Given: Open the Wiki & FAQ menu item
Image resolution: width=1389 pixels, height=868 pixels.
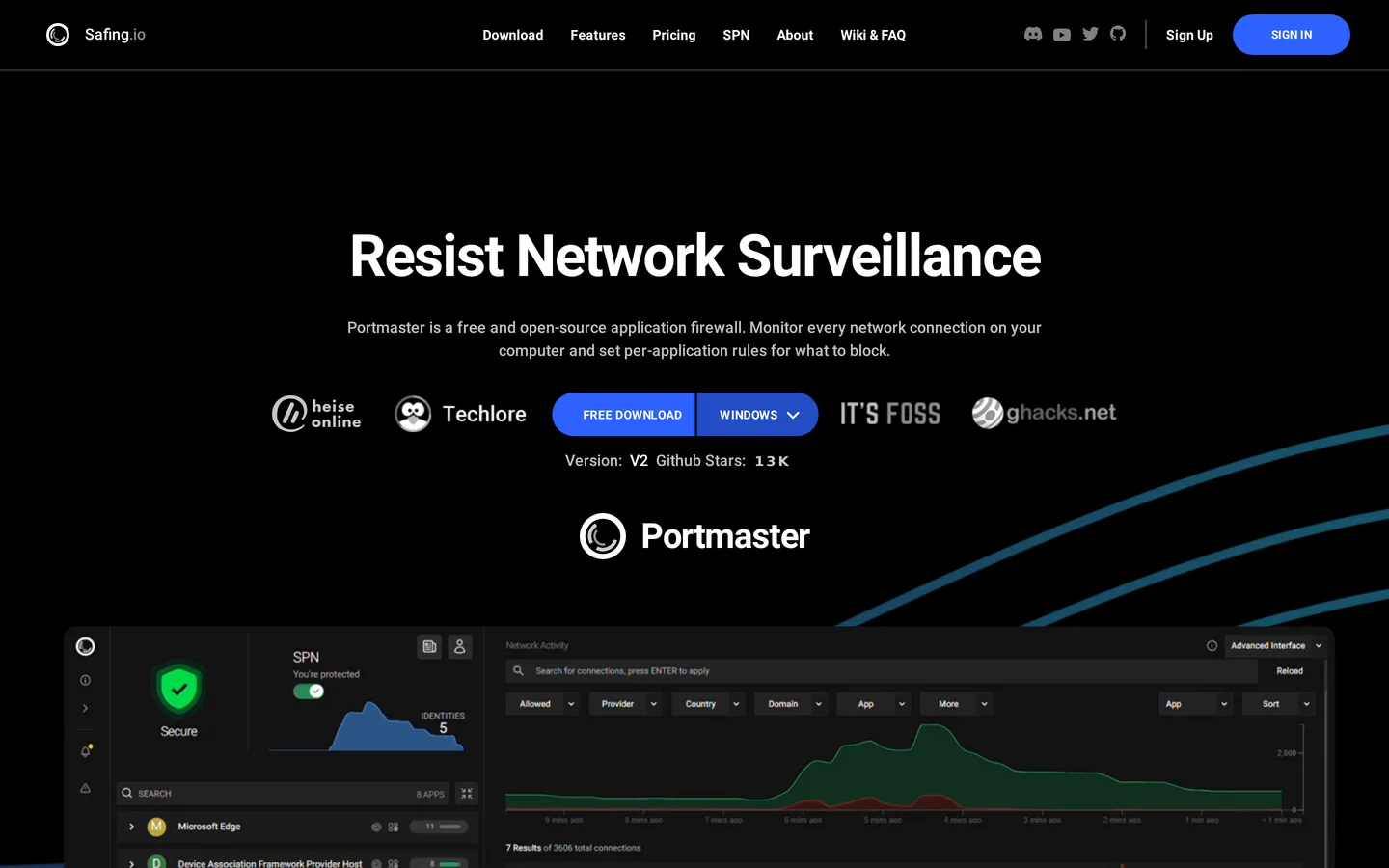Looking at the screenshot, I should point(873,35).
